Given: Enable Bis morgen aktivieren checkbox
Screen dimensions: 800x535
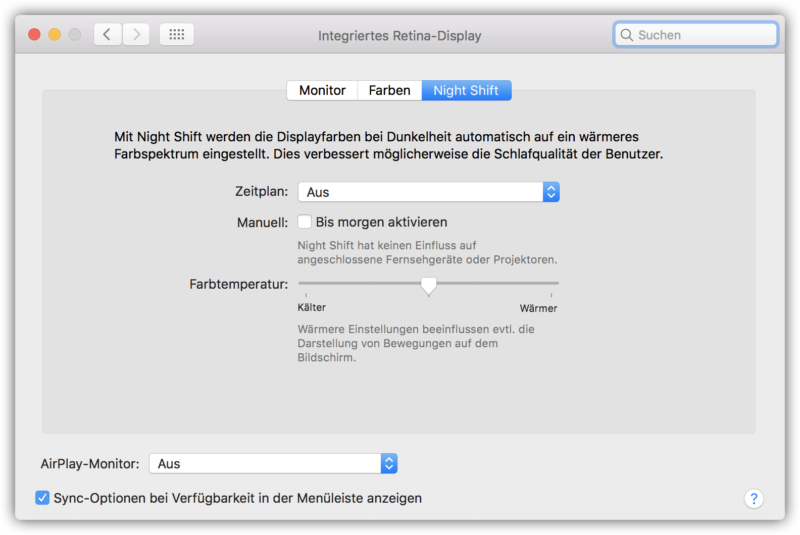Looking at the screenshot, I should click(305, 222).
